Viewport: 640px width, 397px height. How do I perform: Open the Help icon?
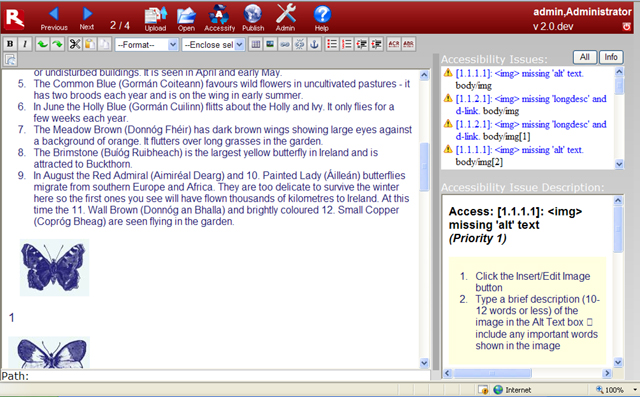[322, 18]
